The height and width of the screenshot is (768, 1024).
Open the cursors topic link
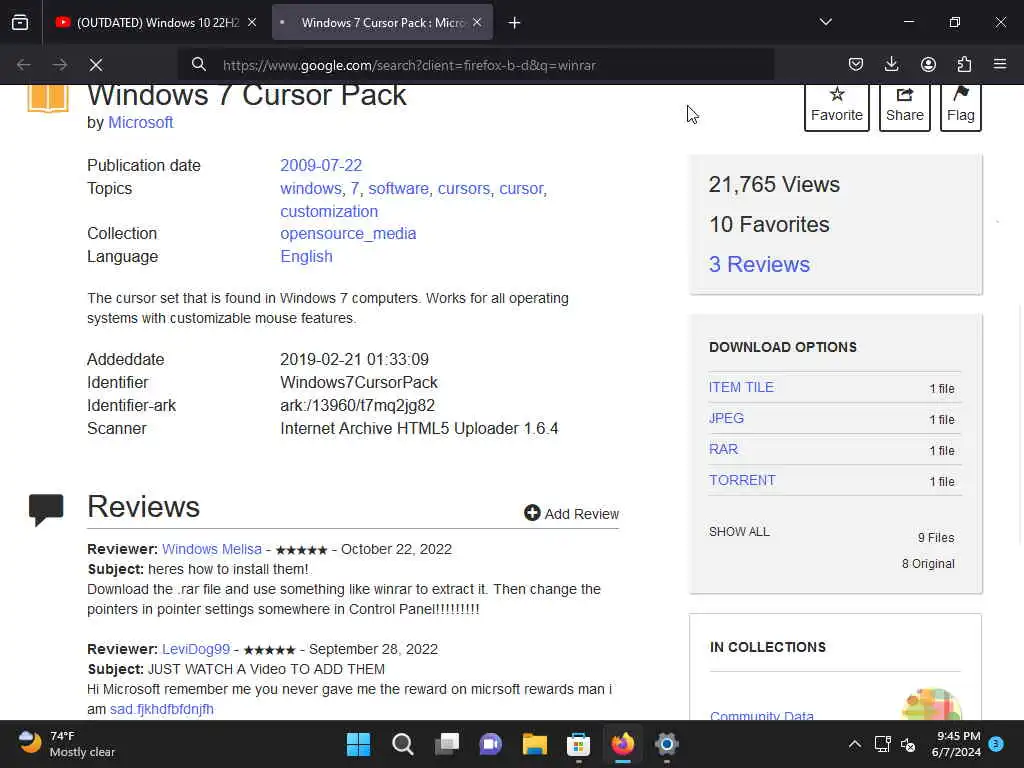tap(464, 189)
